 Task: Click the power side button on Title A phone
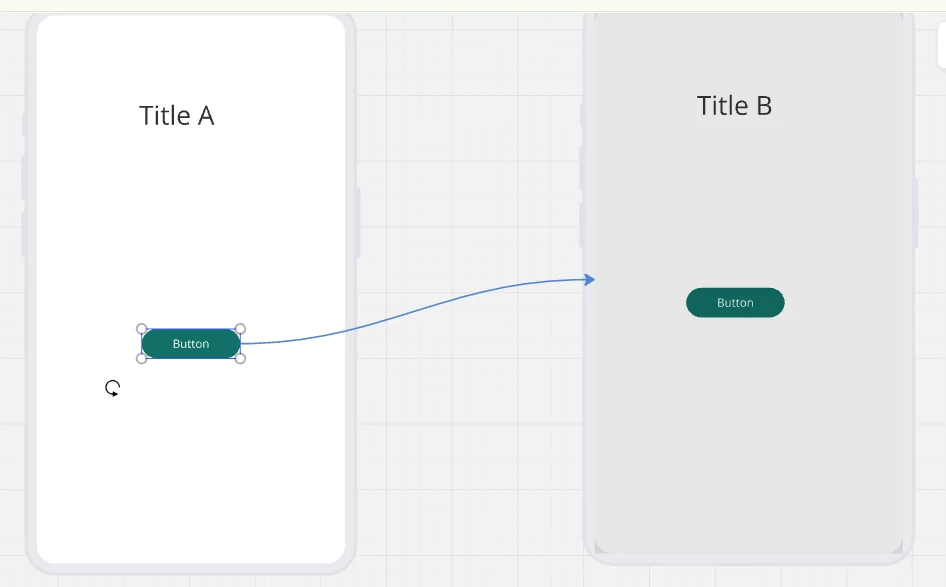[x=358, y=223]
